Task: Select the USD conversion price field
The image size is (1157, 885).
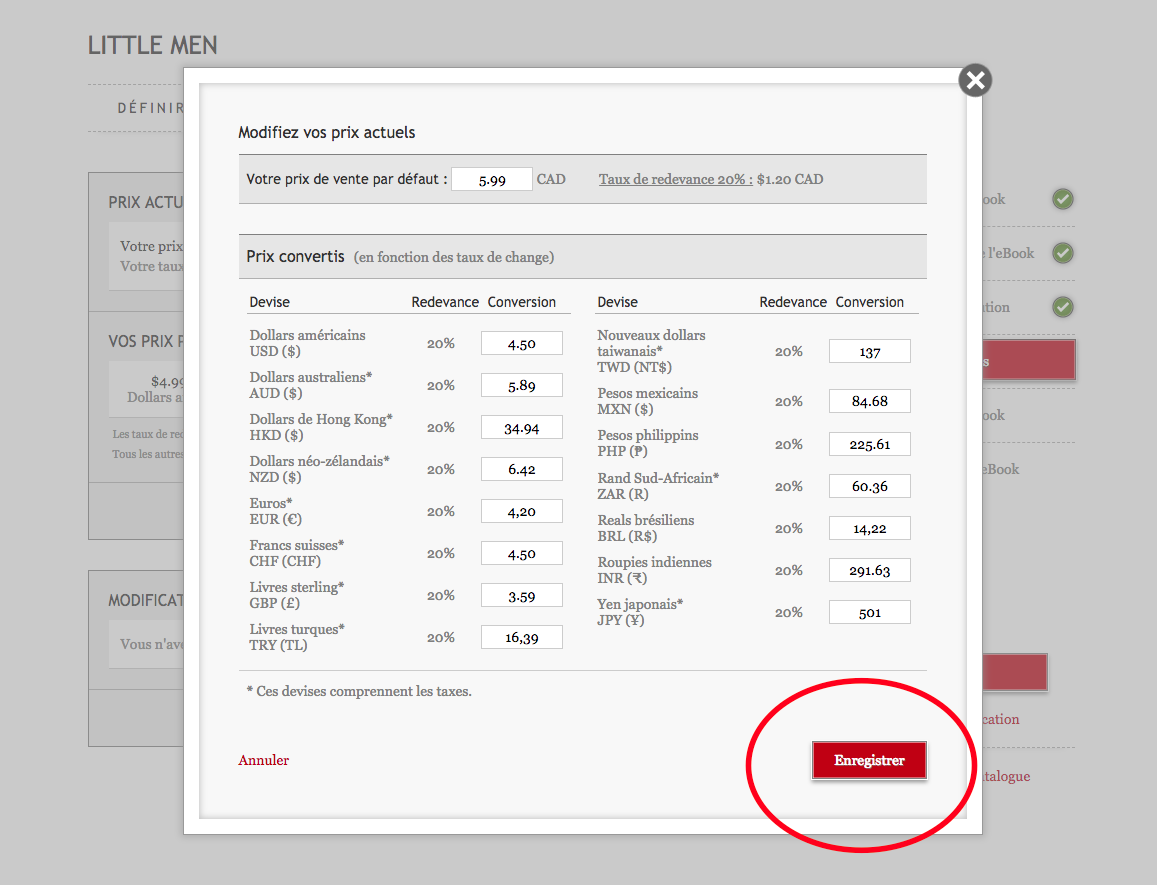Action: pyautogui.click(x=521, y=344)
